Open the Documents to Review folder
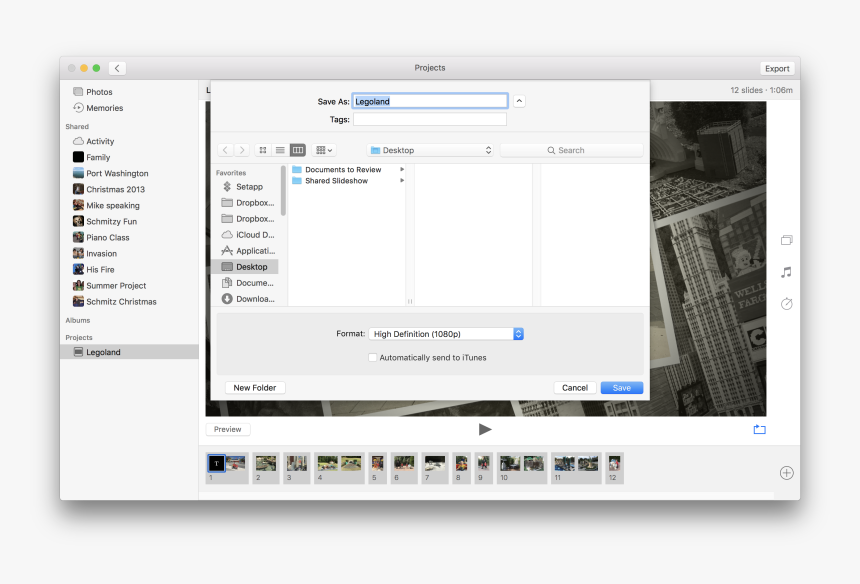This screenshot has width=860, height=584. coord(342,170)
